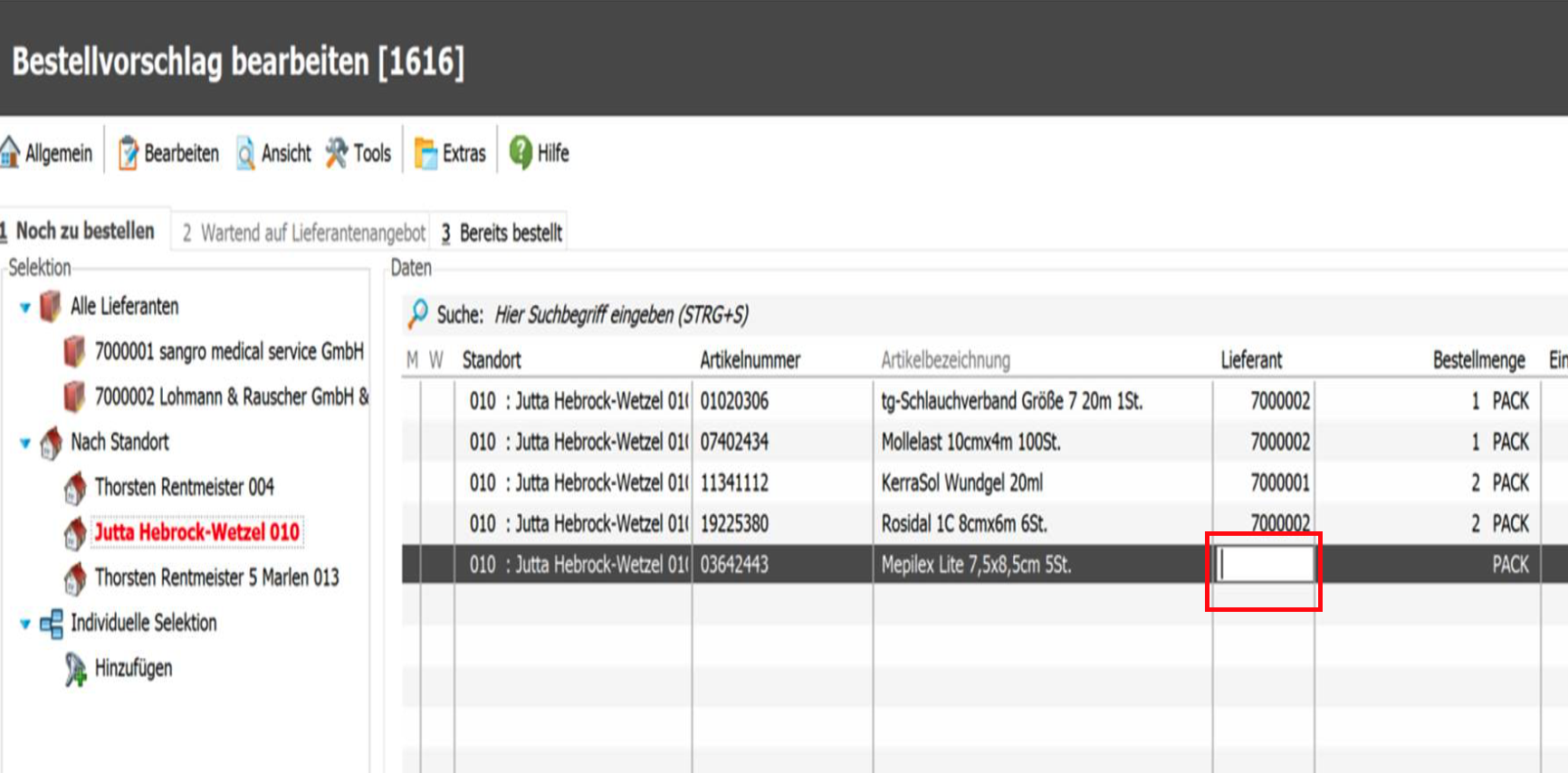
Task: Collapse the Alle Lieferanten tree node
Action: (25, 308)
